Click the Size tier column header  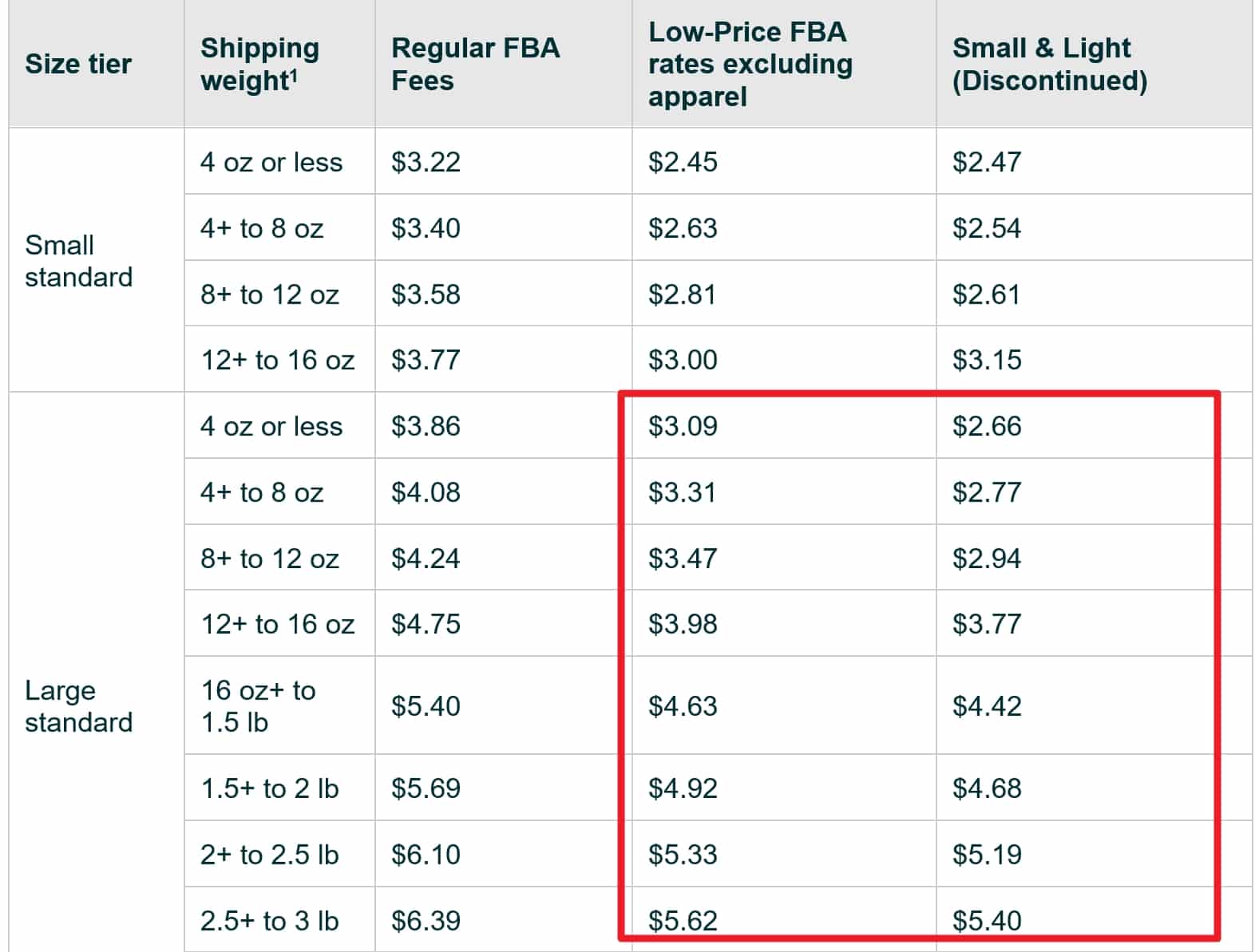point(96,64)
